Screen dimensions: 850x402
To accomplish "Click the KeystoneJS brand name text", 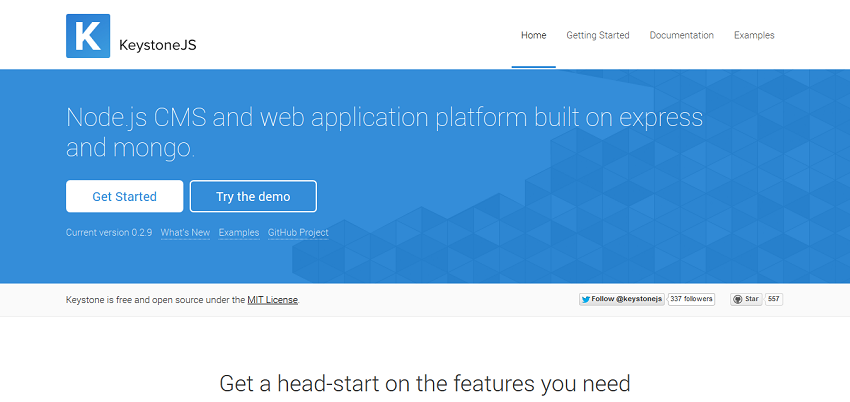I will pos(159,44).
